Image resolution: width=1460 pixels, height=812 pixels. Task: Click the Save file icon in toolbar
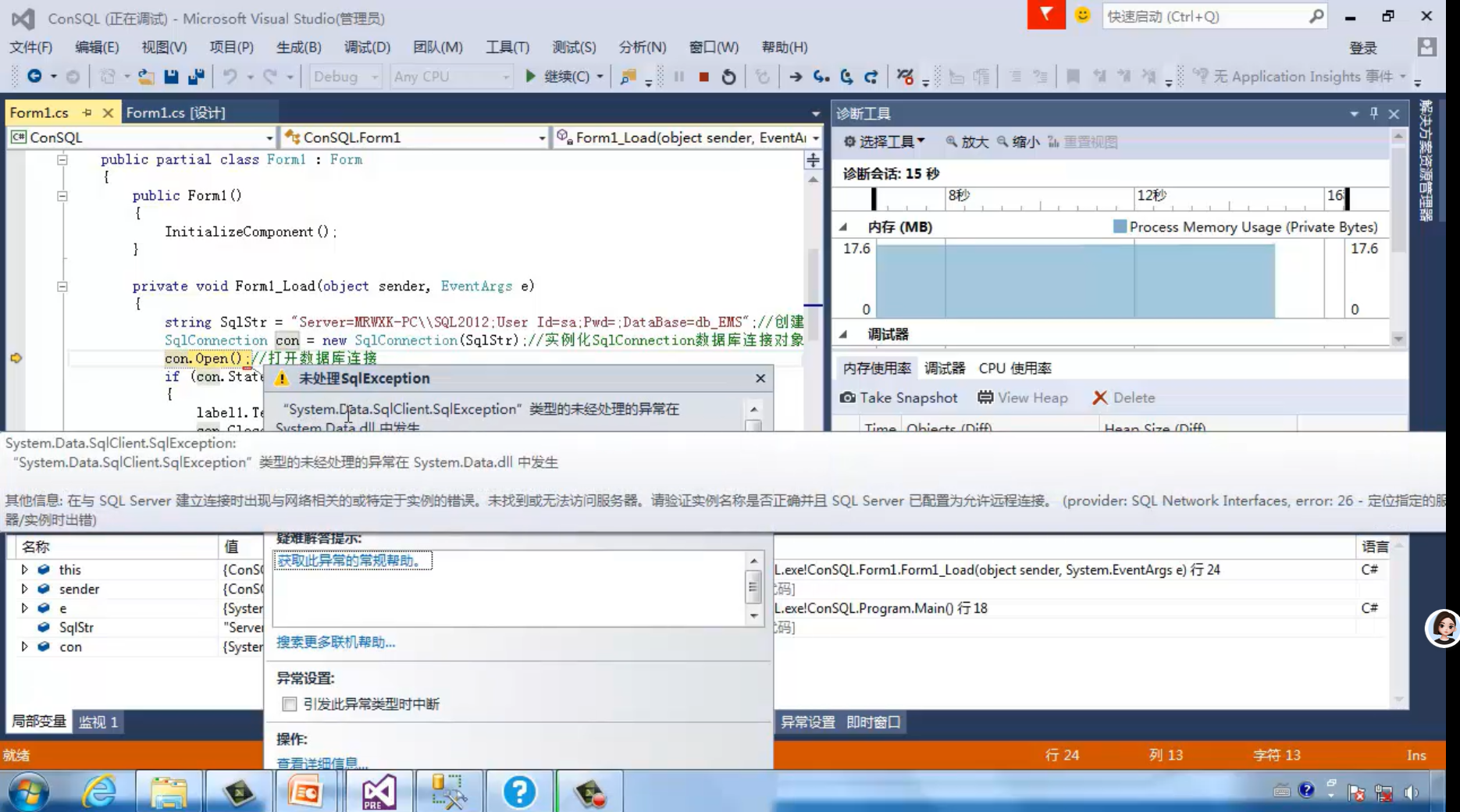[171, 77]
